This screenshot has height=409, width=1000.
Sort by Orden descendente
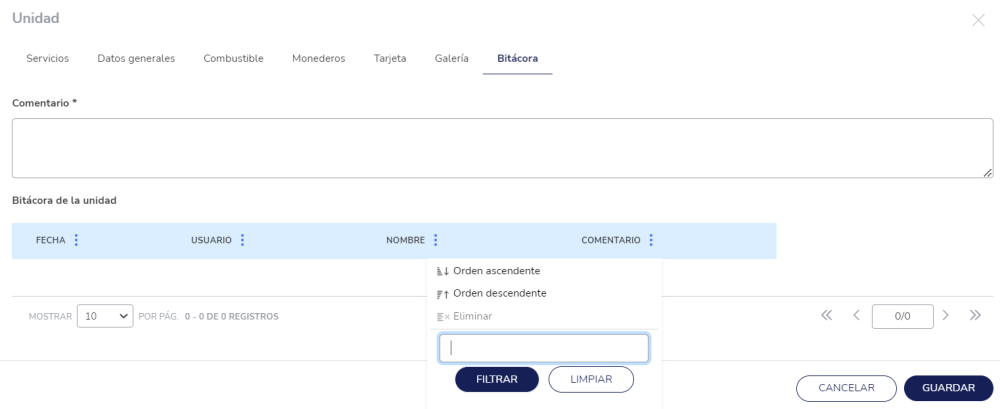pyautogui.click(x=499, y=293)
